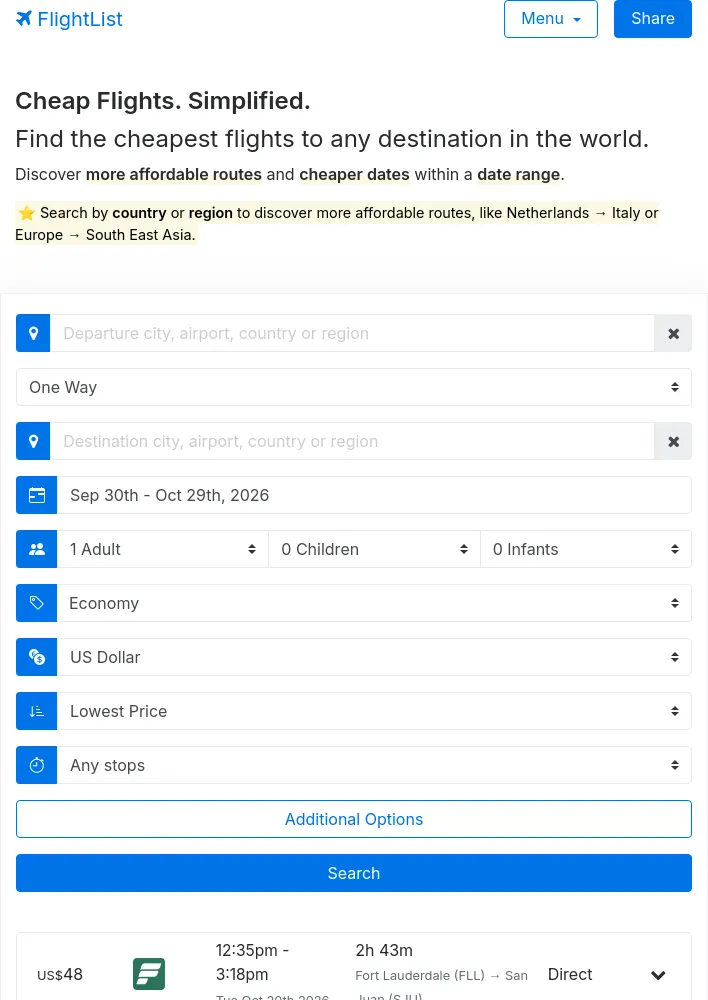Open the 1 Adult passenger dropdown

click(x=163, y=549)
